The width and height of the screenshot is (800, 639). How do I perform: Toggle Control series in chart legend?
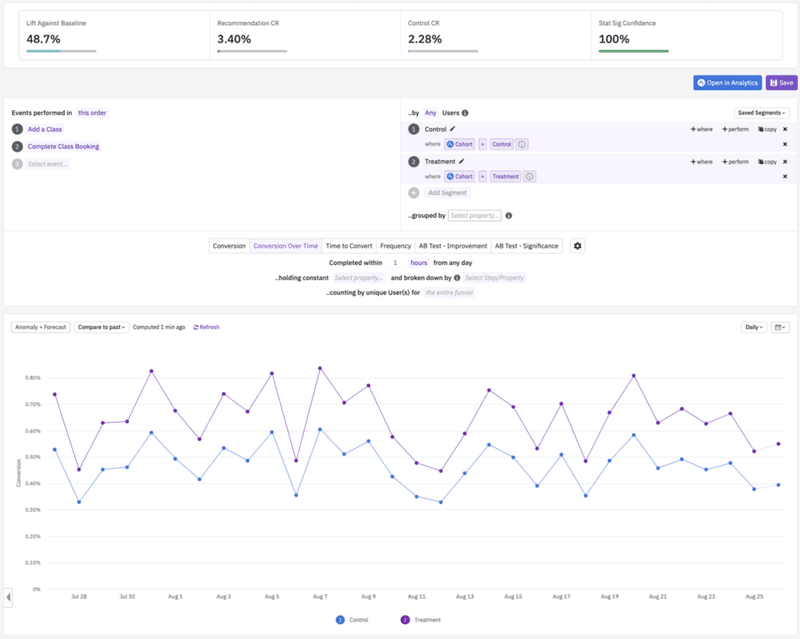point(350,620)
